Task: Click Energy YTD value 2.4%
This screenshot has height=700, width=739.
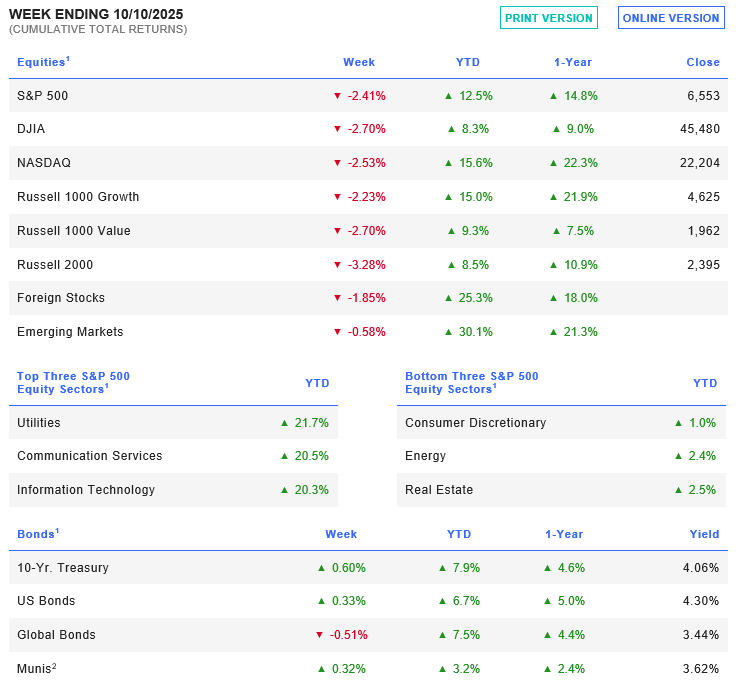Action: (x=702, y=455)
